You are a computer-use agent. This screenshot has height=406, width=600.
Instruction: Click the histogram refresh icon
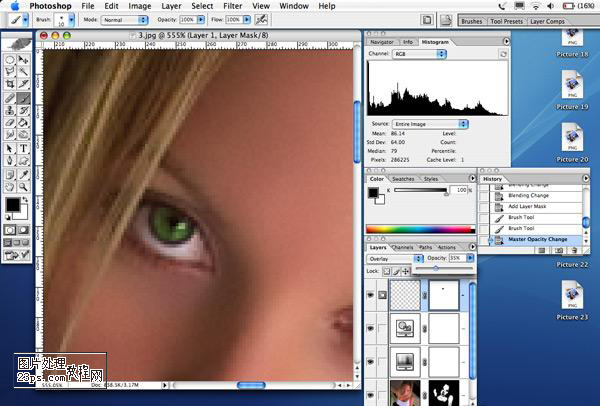pos(503,54)
